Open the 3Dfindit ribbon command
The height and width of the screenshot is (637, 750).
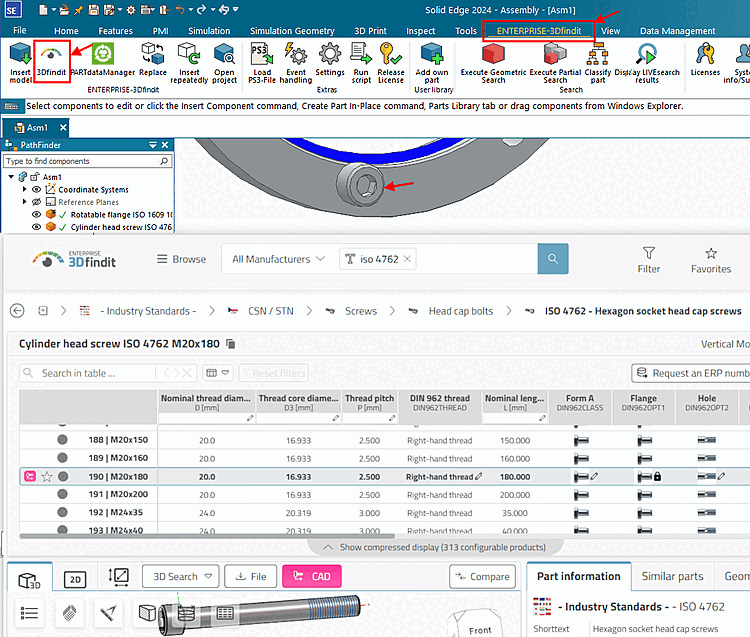point(51,61)
